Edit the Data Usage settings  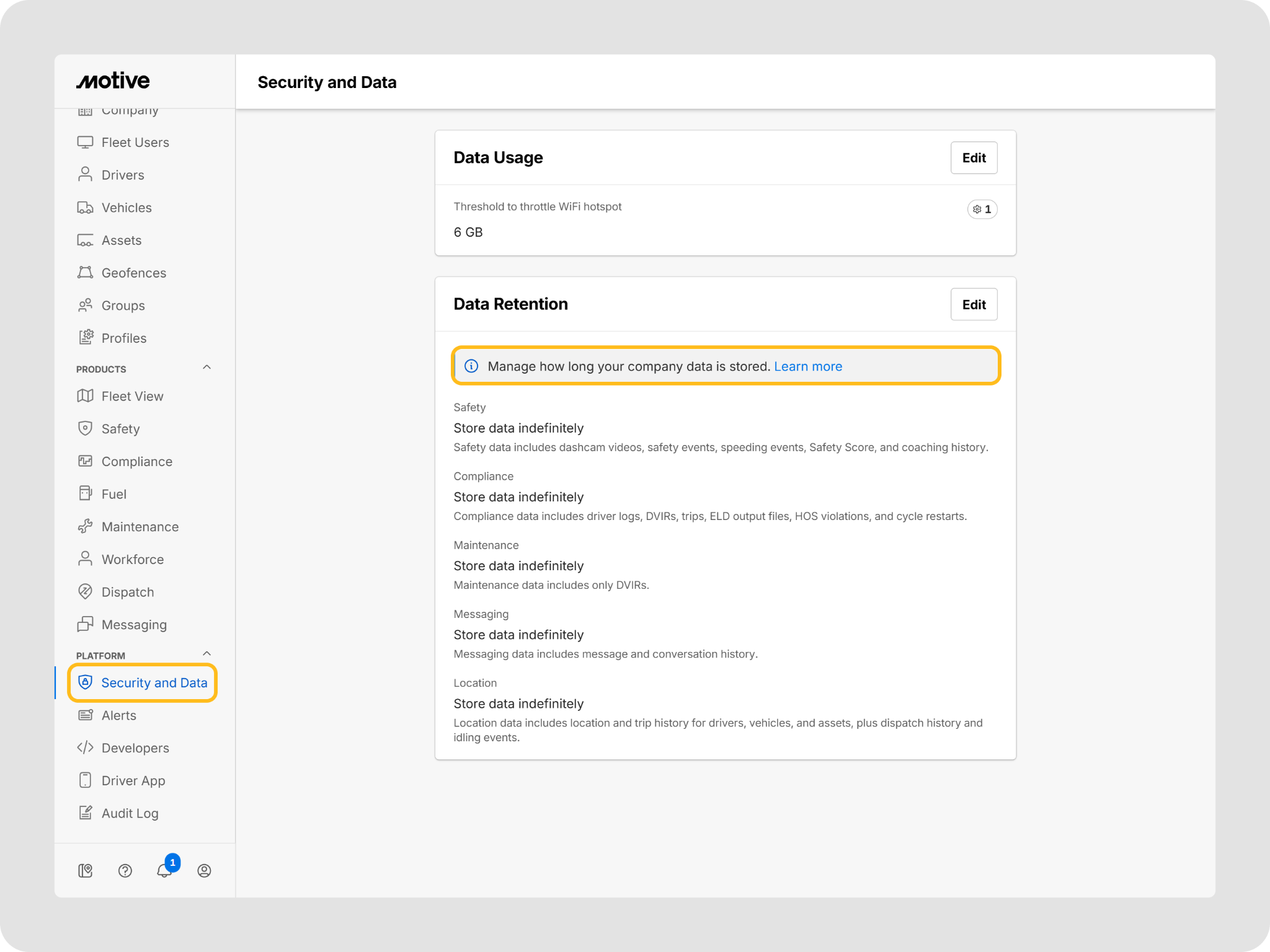tap(974, 158)
